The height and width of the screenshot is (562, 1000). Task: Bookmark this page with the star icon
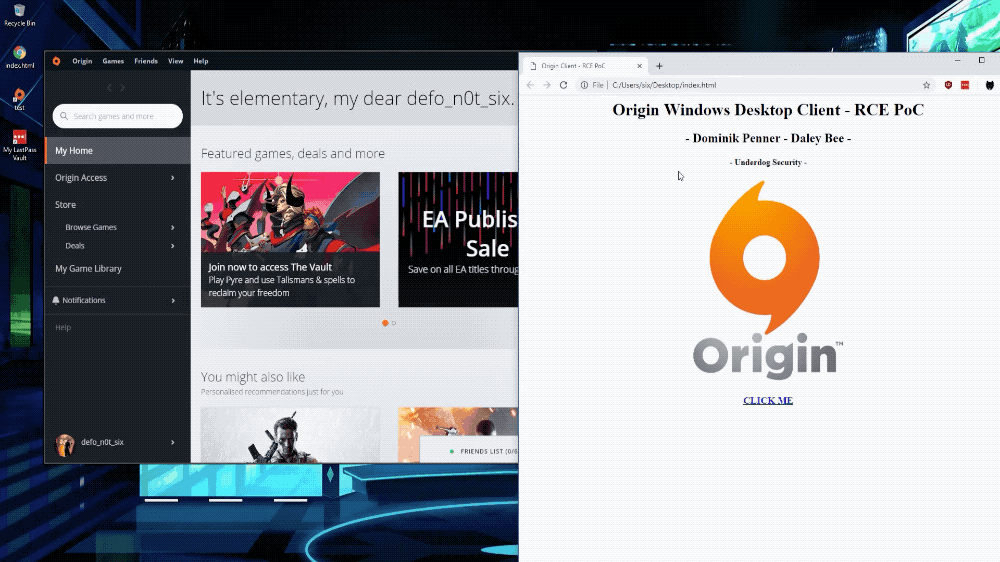pyautogui.click(x=926, y=85)
